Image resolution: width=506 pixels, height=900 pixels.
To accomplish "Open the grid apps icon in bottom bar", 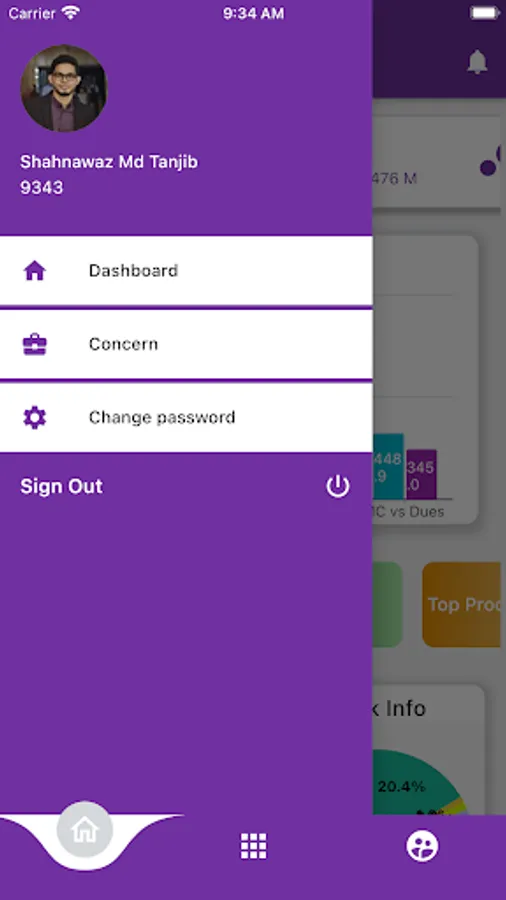I will 254,846.
